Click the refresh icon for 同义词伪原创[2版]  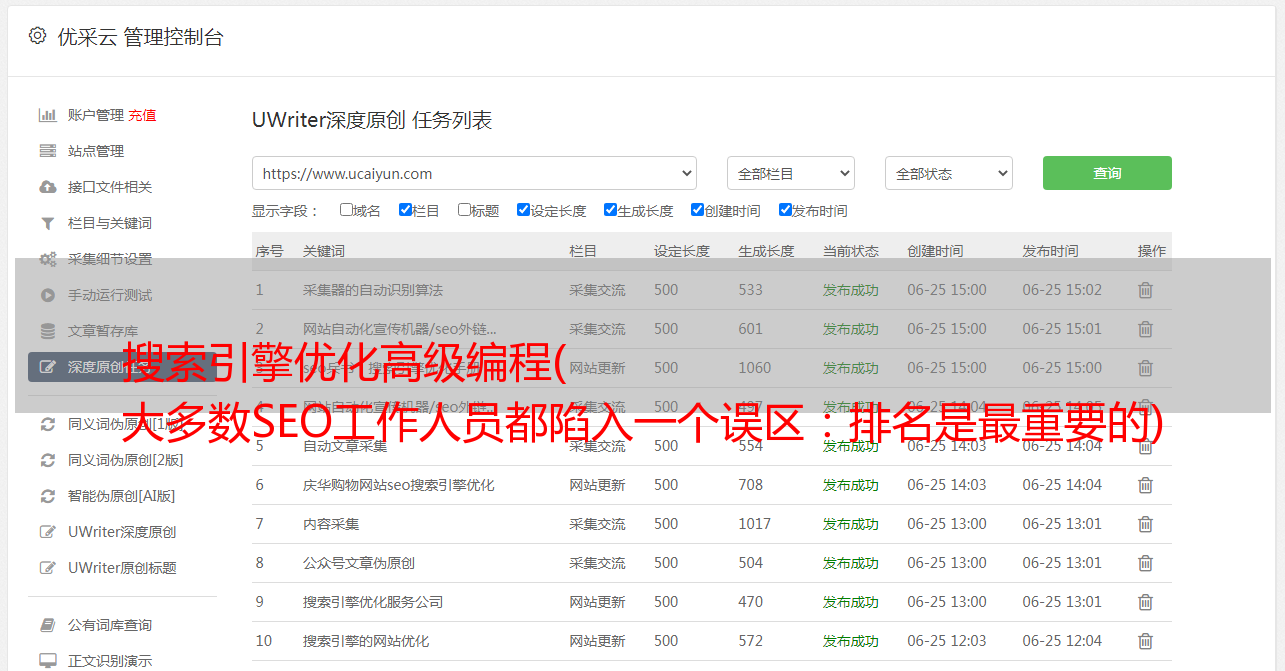(47, 460)
